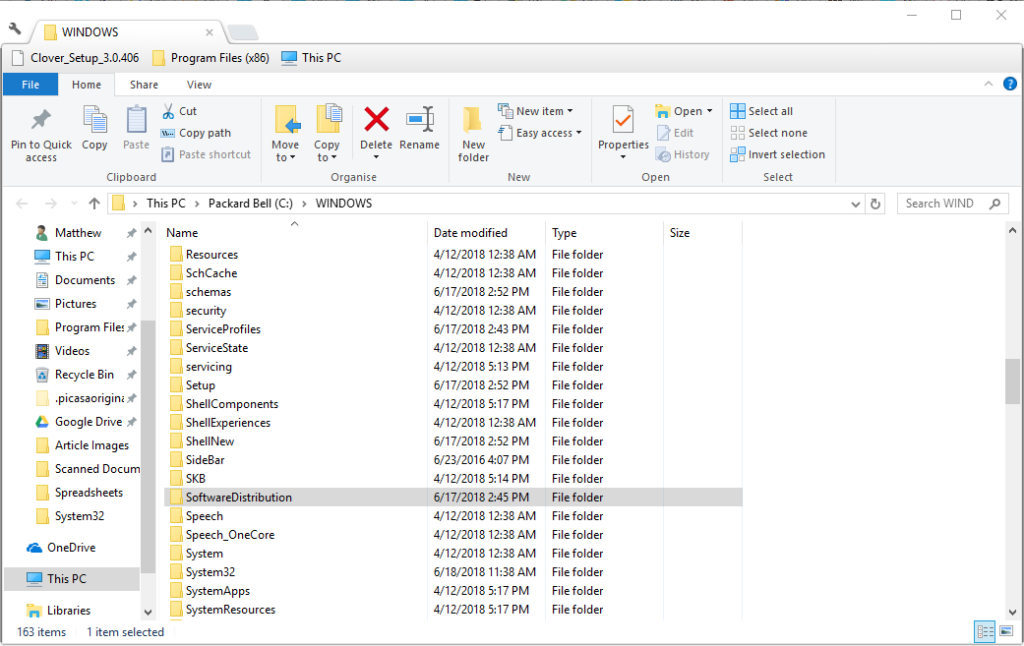The height and width of the screenshot is (646, 1024).
Task: Click the Search WINDOWS box
Action: tap(952, 204)
